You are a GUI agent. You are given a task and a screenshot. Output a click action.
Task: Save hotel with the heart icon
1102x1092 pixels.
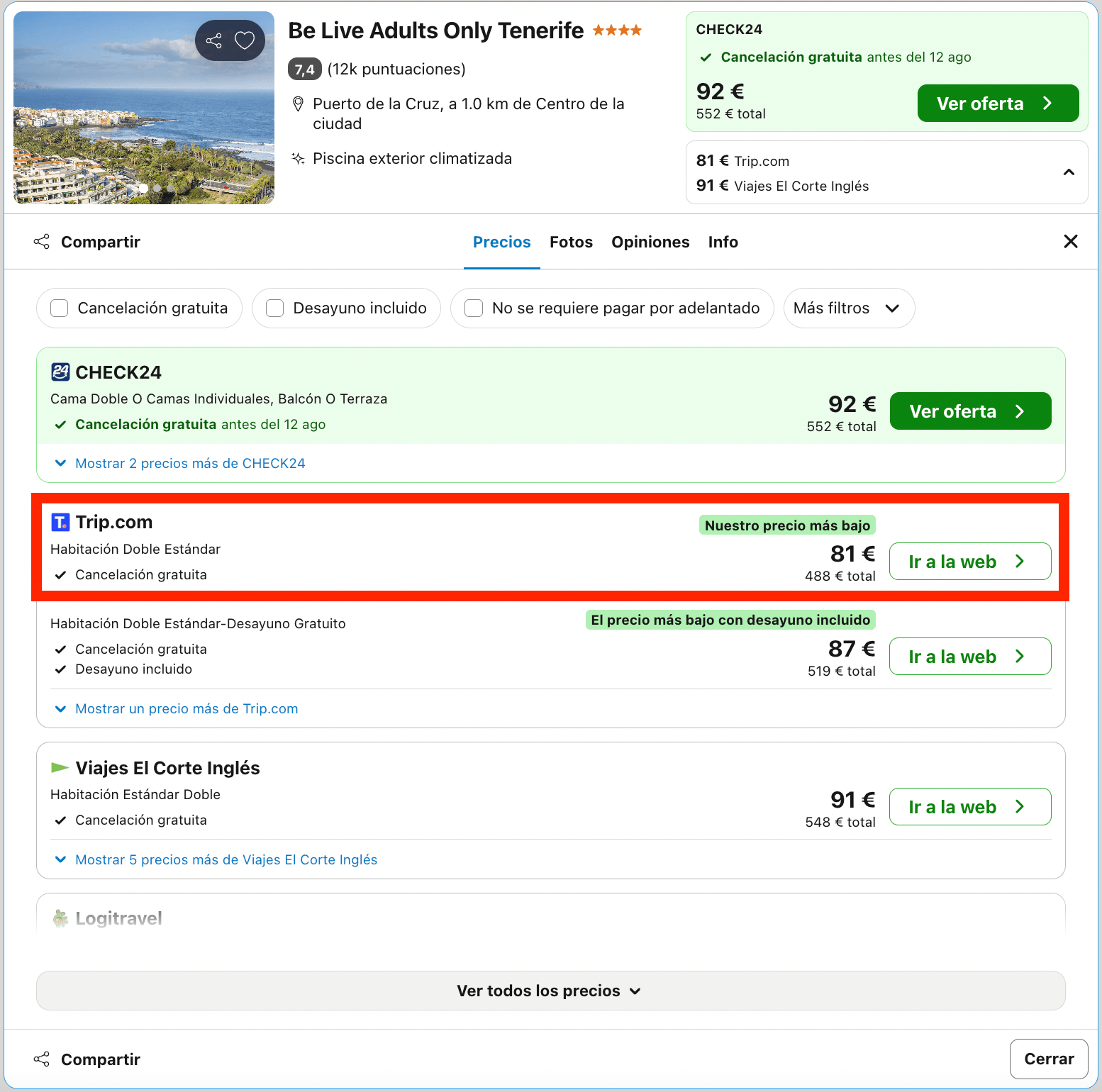[x=245, y=40]
